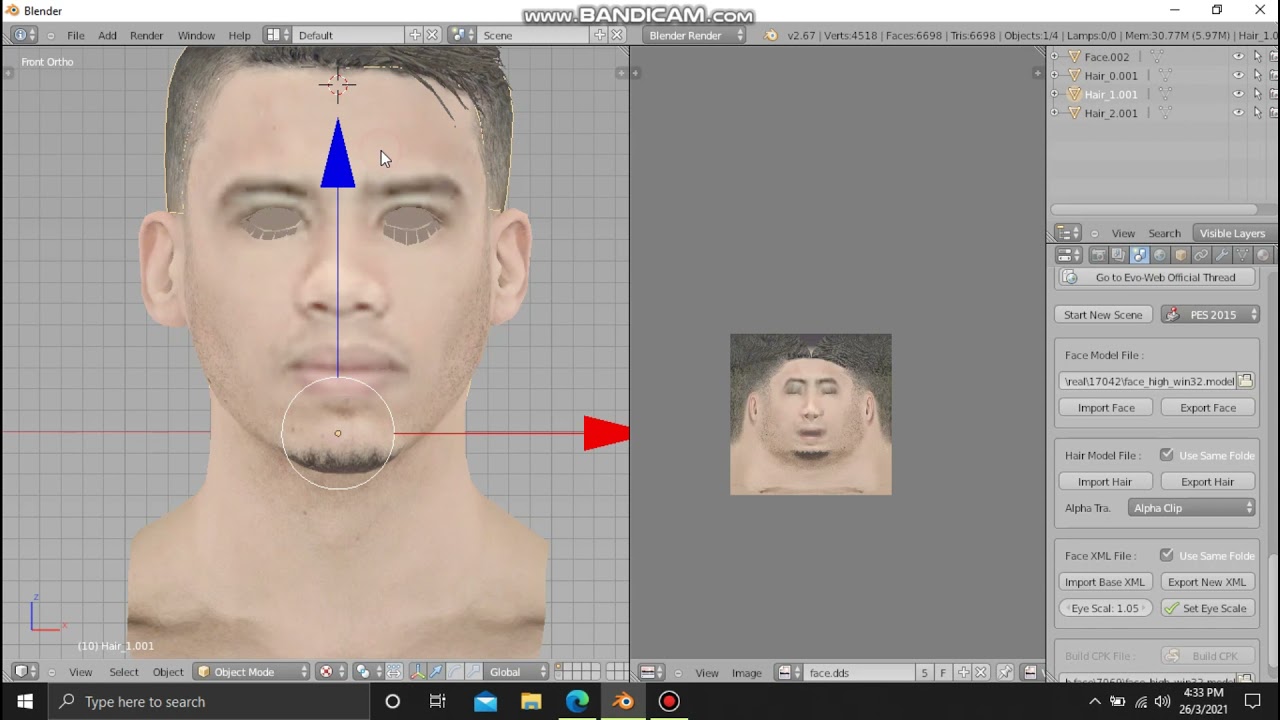Open the Modifiers wrench icon

click(x=1222, y=255)
